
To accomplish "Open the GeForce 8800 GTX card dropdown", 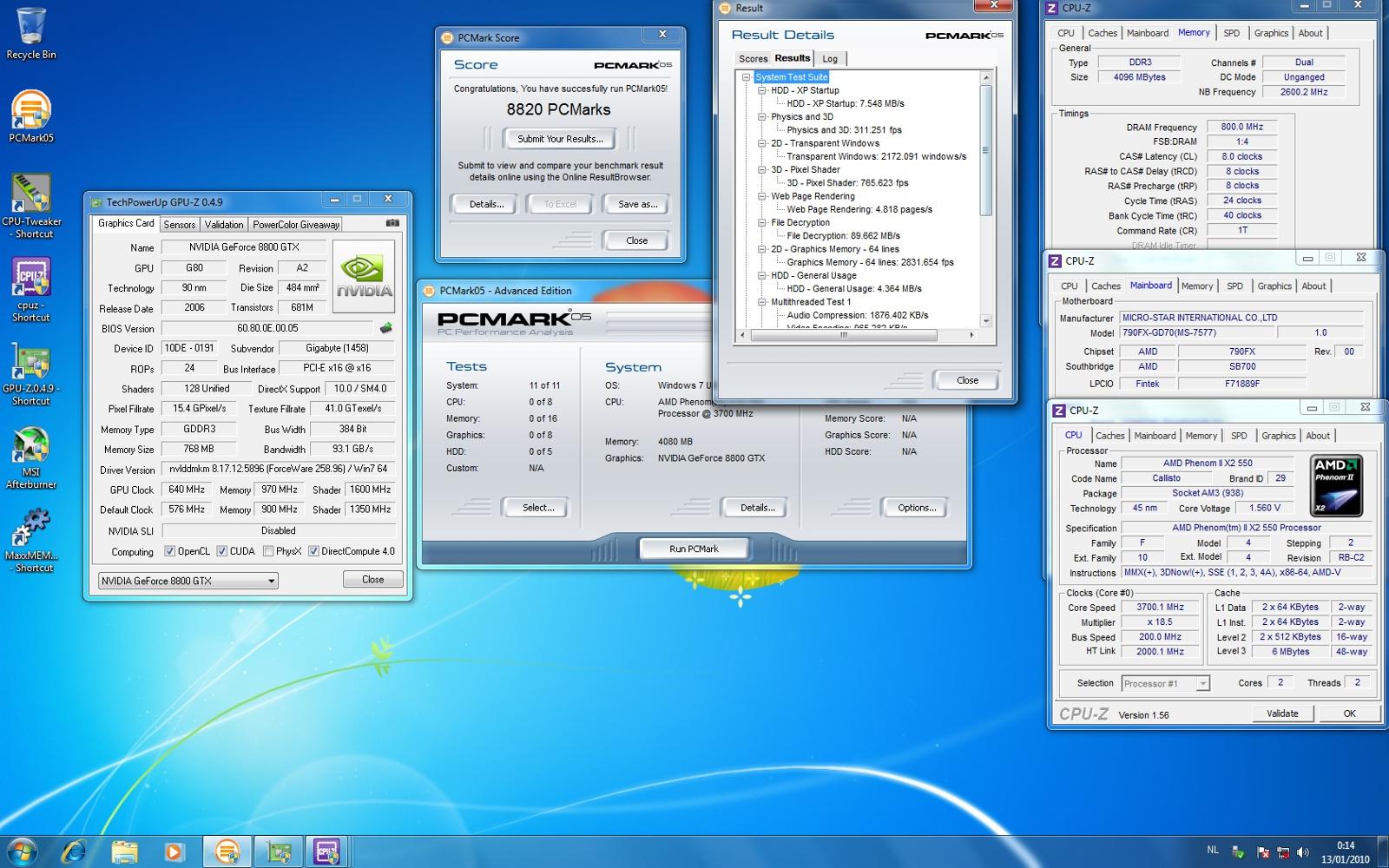I will [x=188, y=581].
